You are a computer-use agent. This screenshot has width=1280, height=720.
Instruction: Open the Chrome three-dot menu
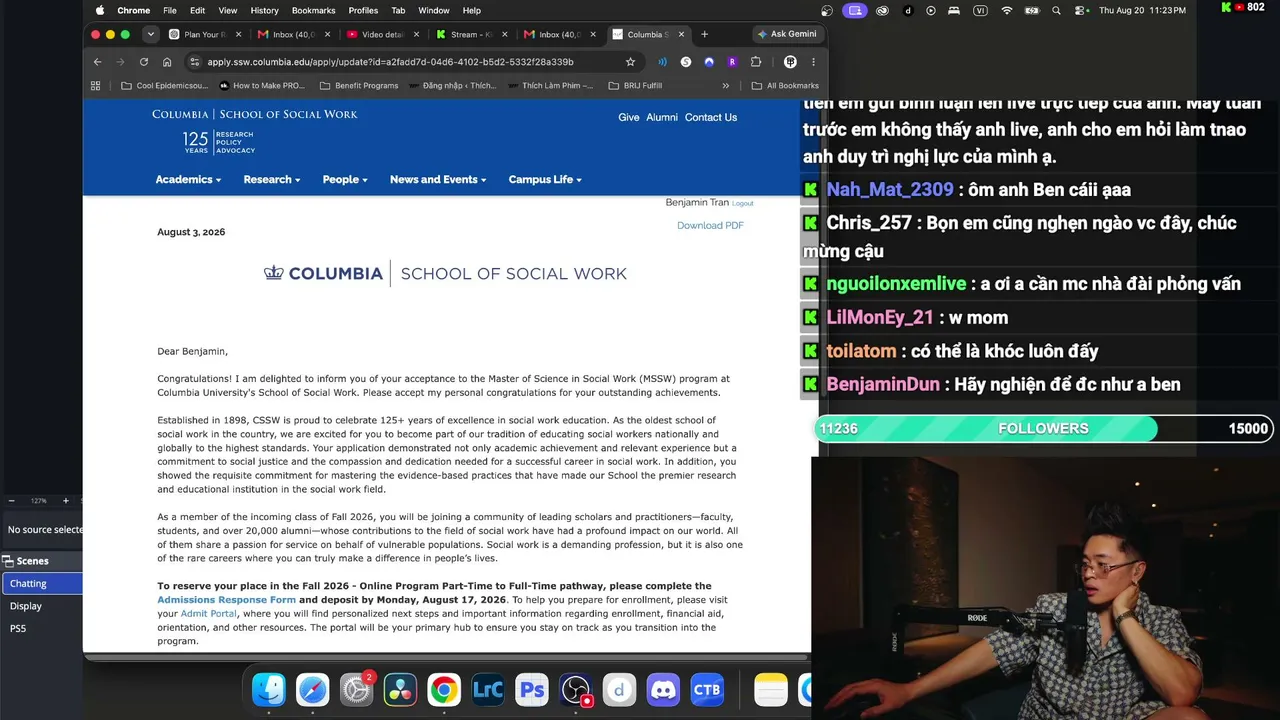coord(813,62)
